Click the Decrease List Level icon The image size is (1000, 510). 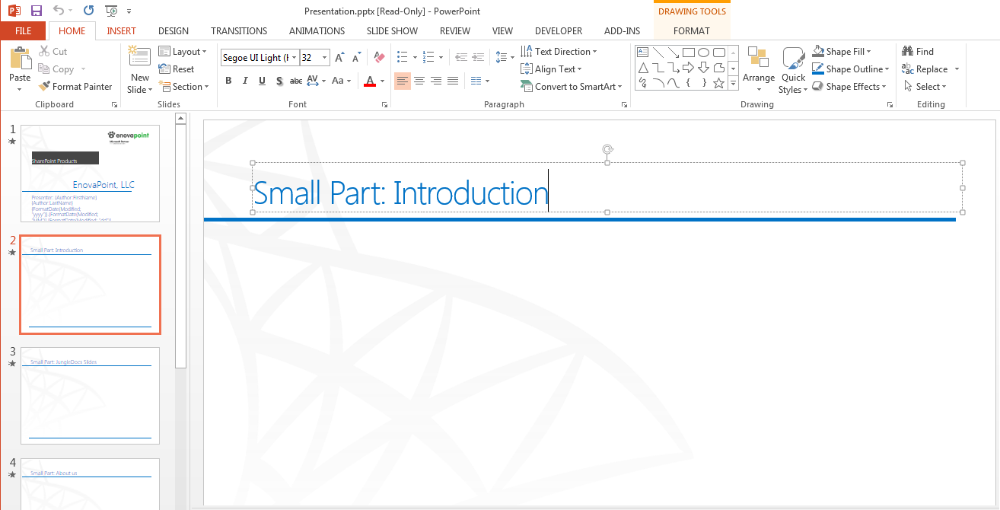coord(461,58)
